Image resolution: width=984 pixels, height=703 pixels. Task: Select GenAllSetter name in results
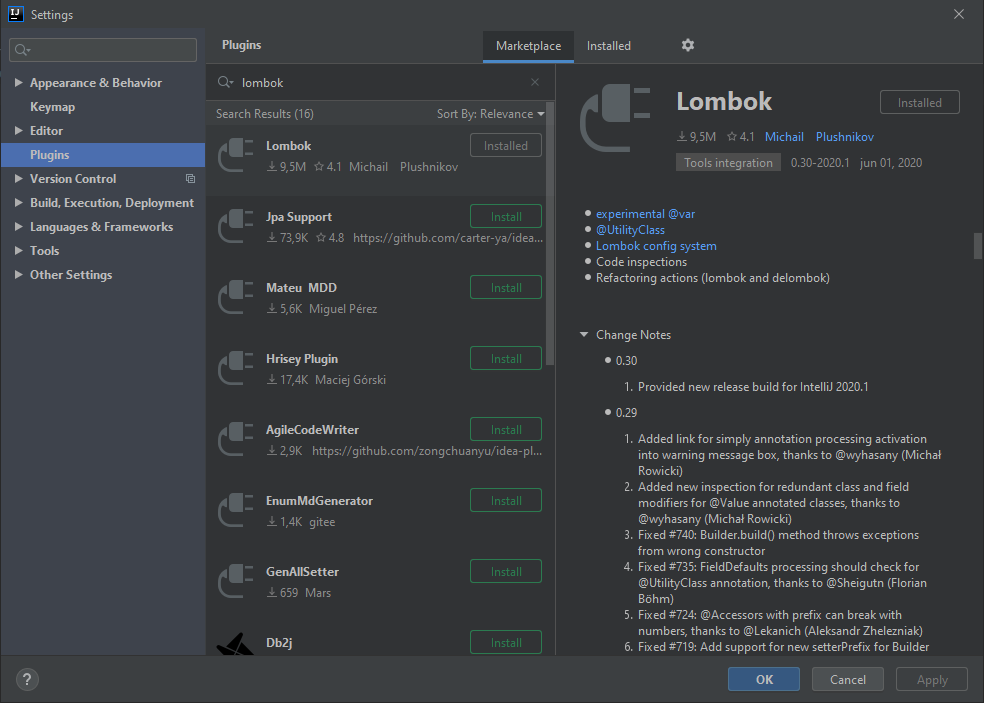click(302, 571)
